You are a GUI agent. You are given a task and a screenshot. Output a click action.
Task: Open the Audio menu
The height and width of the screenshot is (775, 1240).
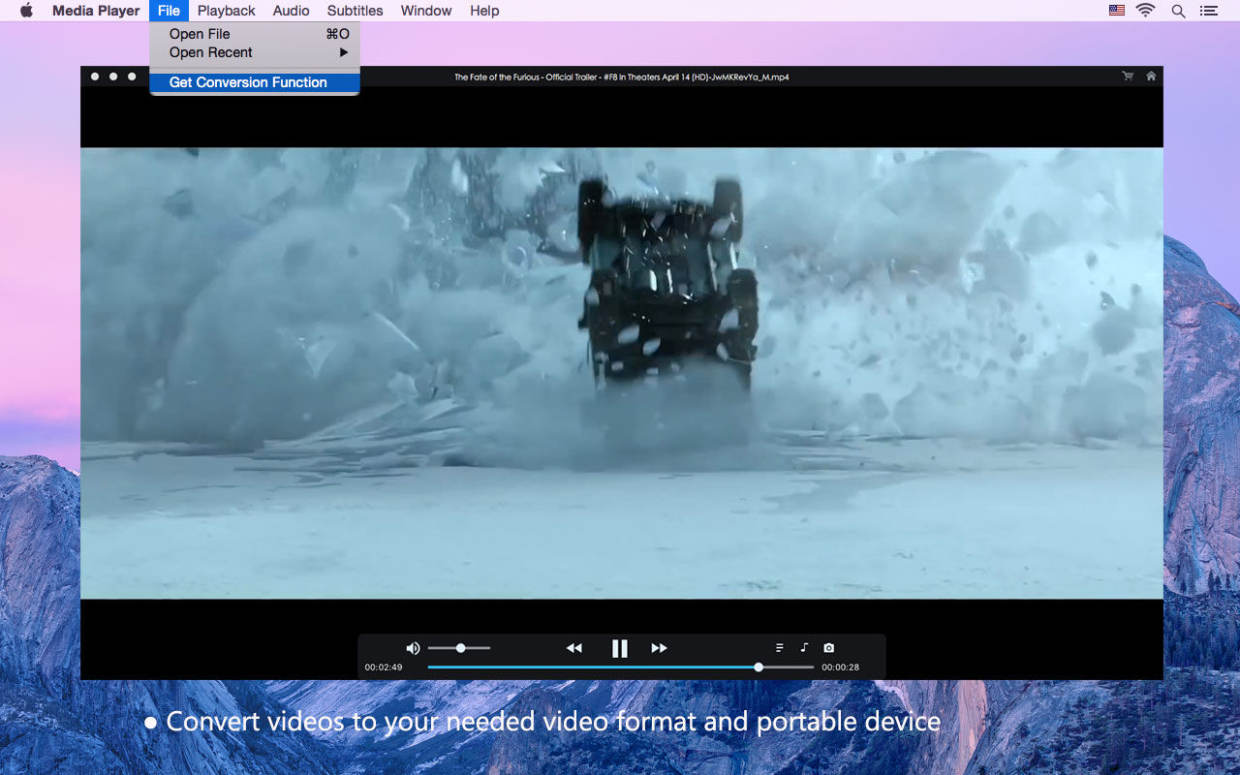point(291,11)
